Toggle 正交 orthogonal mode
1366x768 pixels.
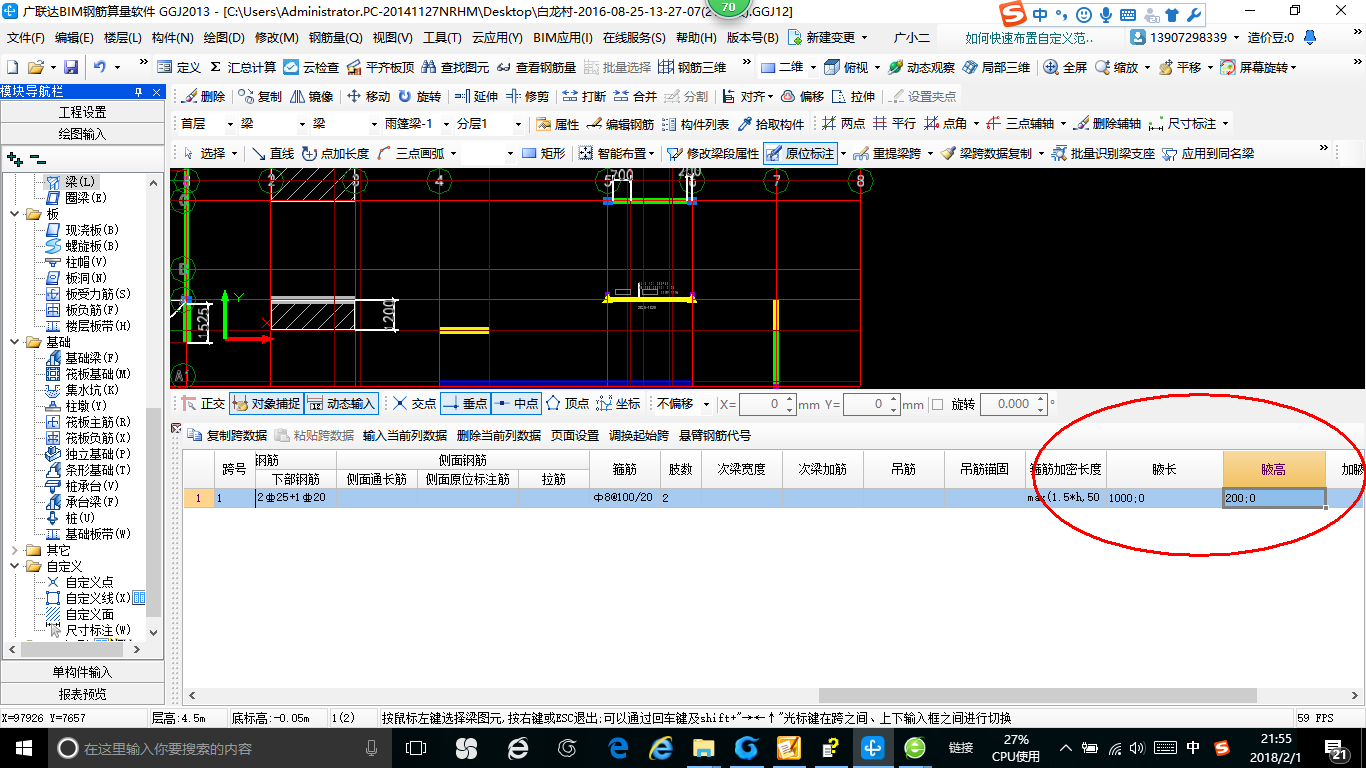click(x=204, y=404)
